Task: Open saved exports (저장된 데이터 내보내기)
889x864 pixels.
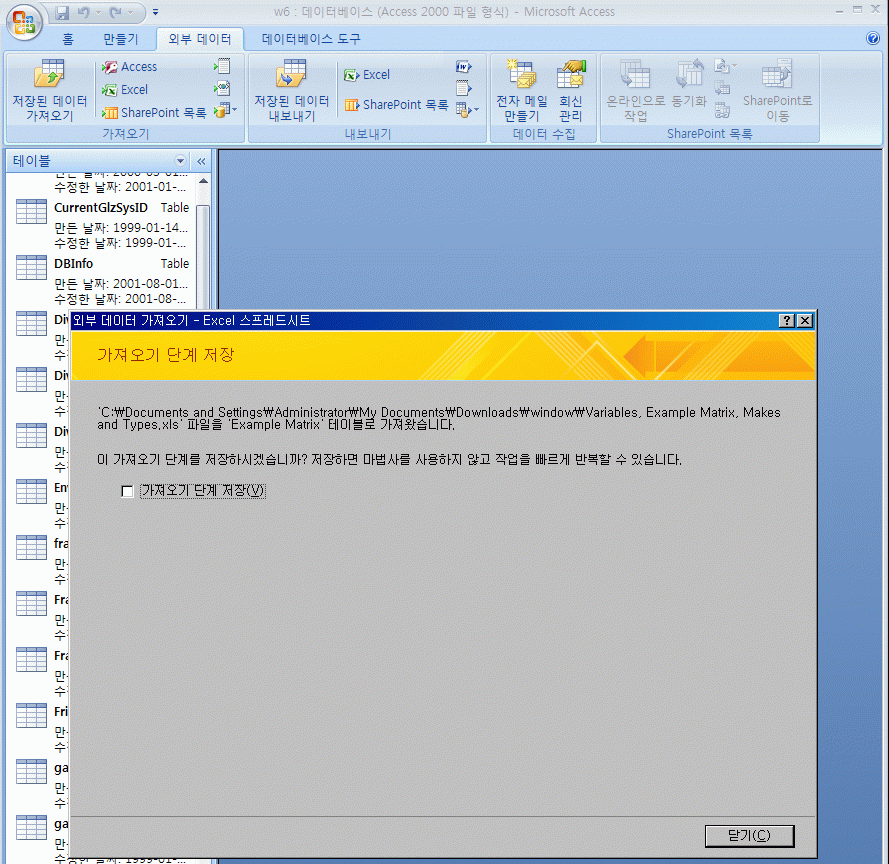Action: click(291, 90)
